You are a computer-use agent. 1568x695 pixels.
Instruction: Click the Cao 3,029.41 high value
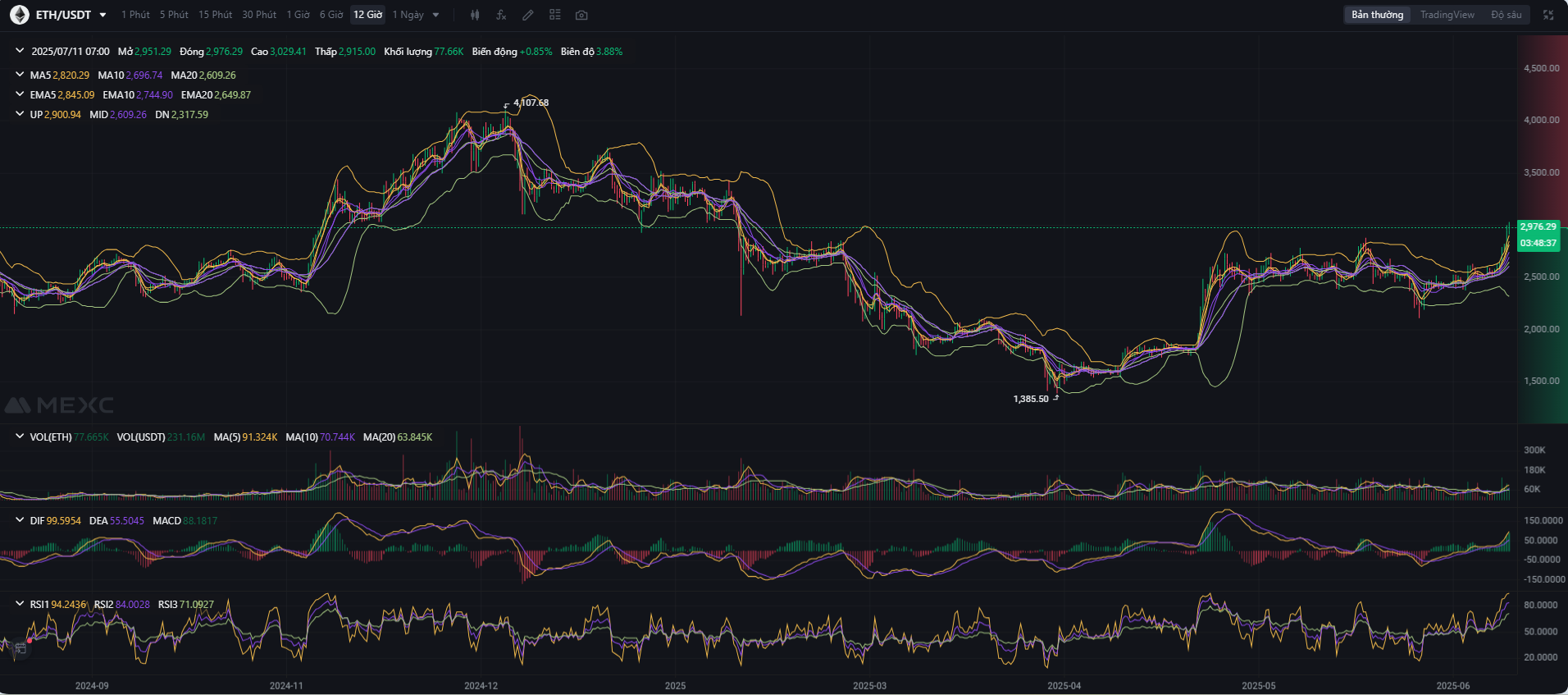point(279,51)
